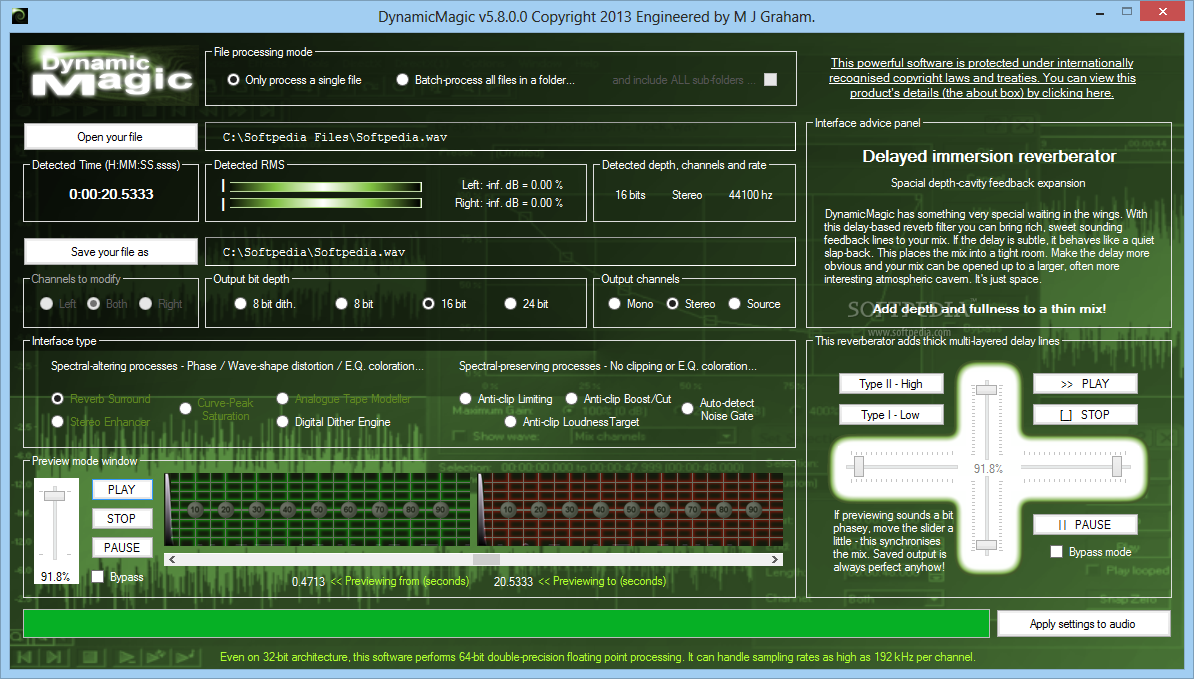Click the reverberator STOP button
Viewport: 1194px width, 679px height.
(x=1085, y=415)
